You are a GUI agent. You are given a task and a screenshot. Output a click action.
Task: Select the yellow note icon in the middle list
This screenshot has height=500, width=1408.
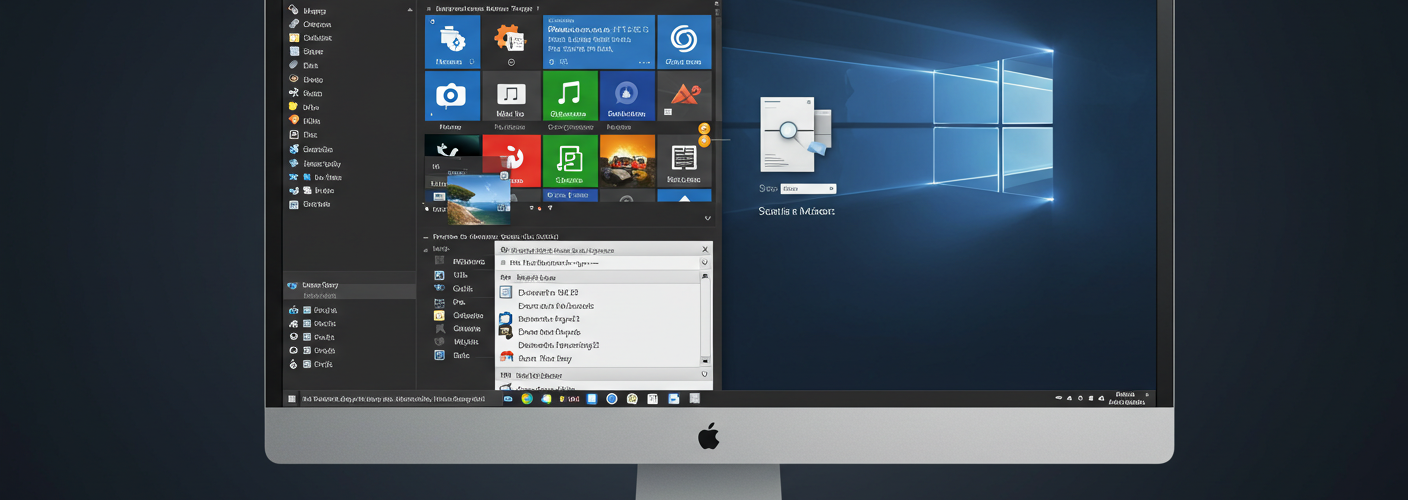[439, 315]
